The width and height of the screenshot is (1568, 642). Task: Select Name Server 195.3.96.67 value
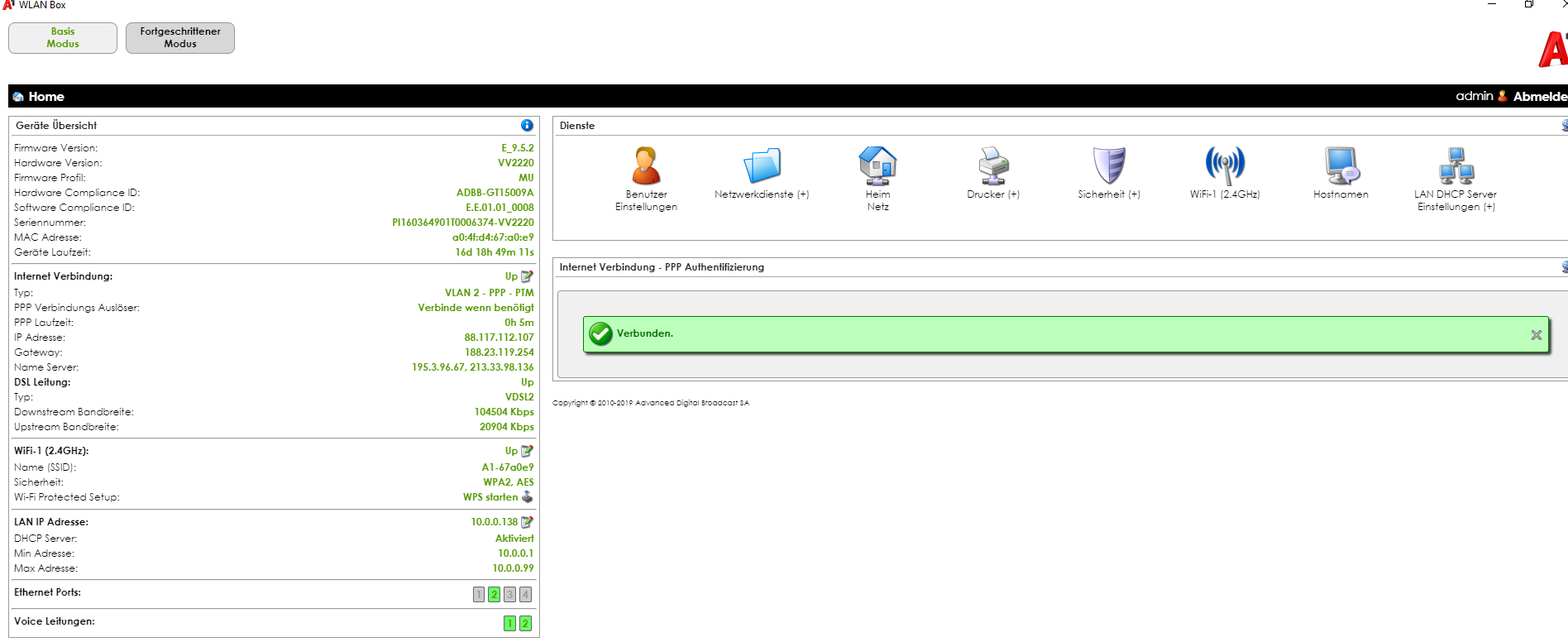click(438, 367)
